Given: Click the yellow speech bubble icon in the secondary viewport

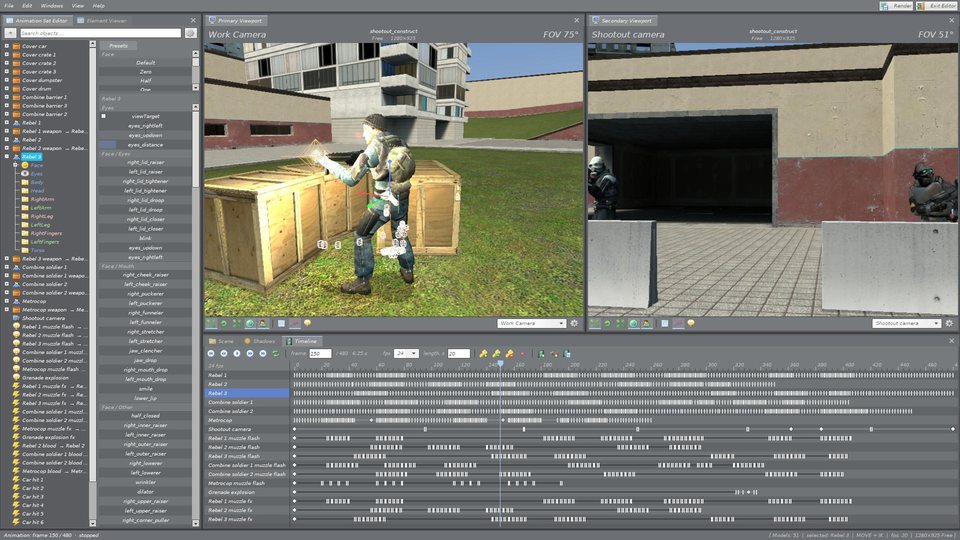Looking at the screenshot, I should point(691,323).
